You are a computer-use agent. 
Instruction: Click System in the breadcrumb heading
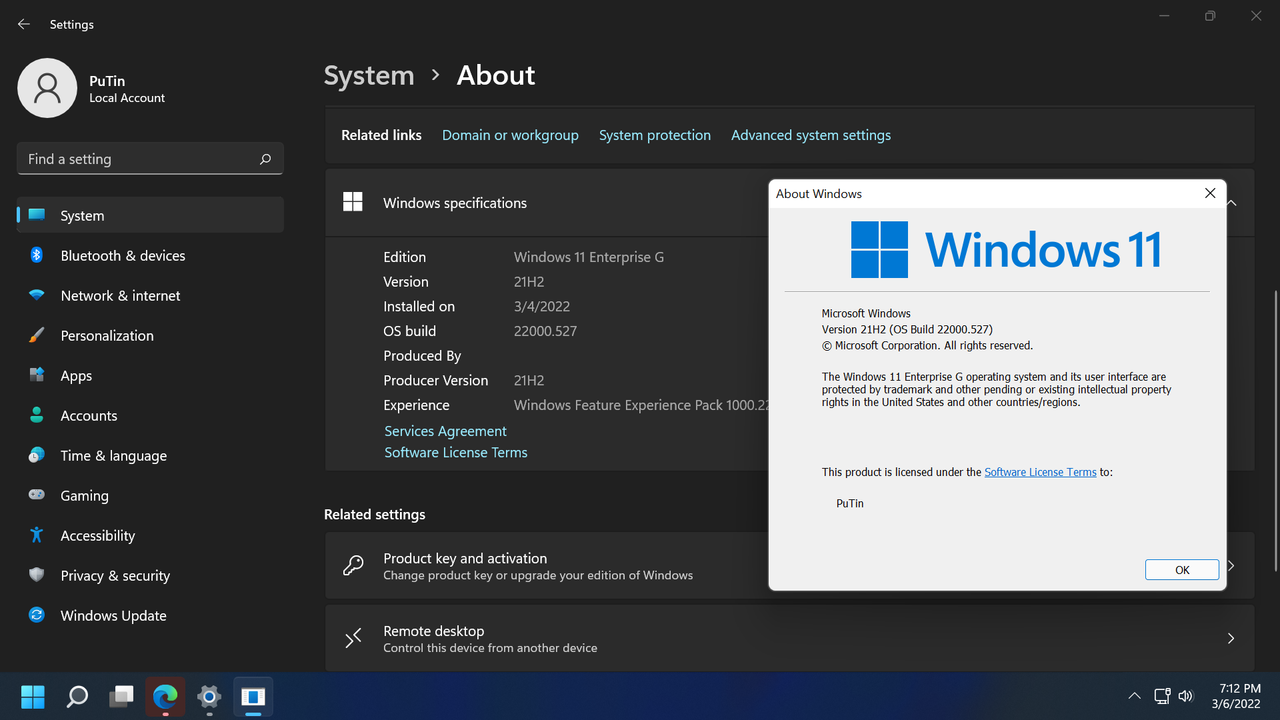(x=369, y=75)
